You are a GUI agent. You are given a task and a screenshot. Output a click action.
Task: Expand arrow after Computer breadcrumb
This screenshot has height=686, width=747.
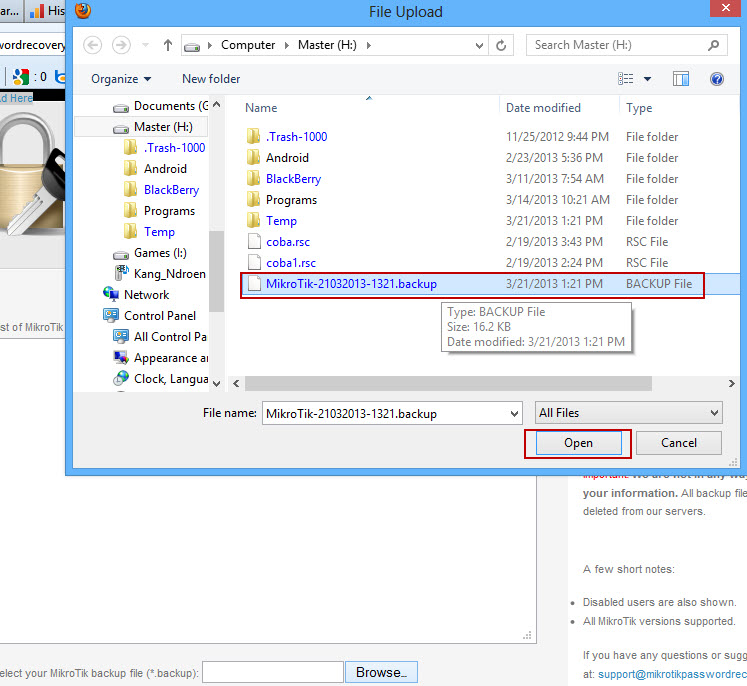(287, 45)
